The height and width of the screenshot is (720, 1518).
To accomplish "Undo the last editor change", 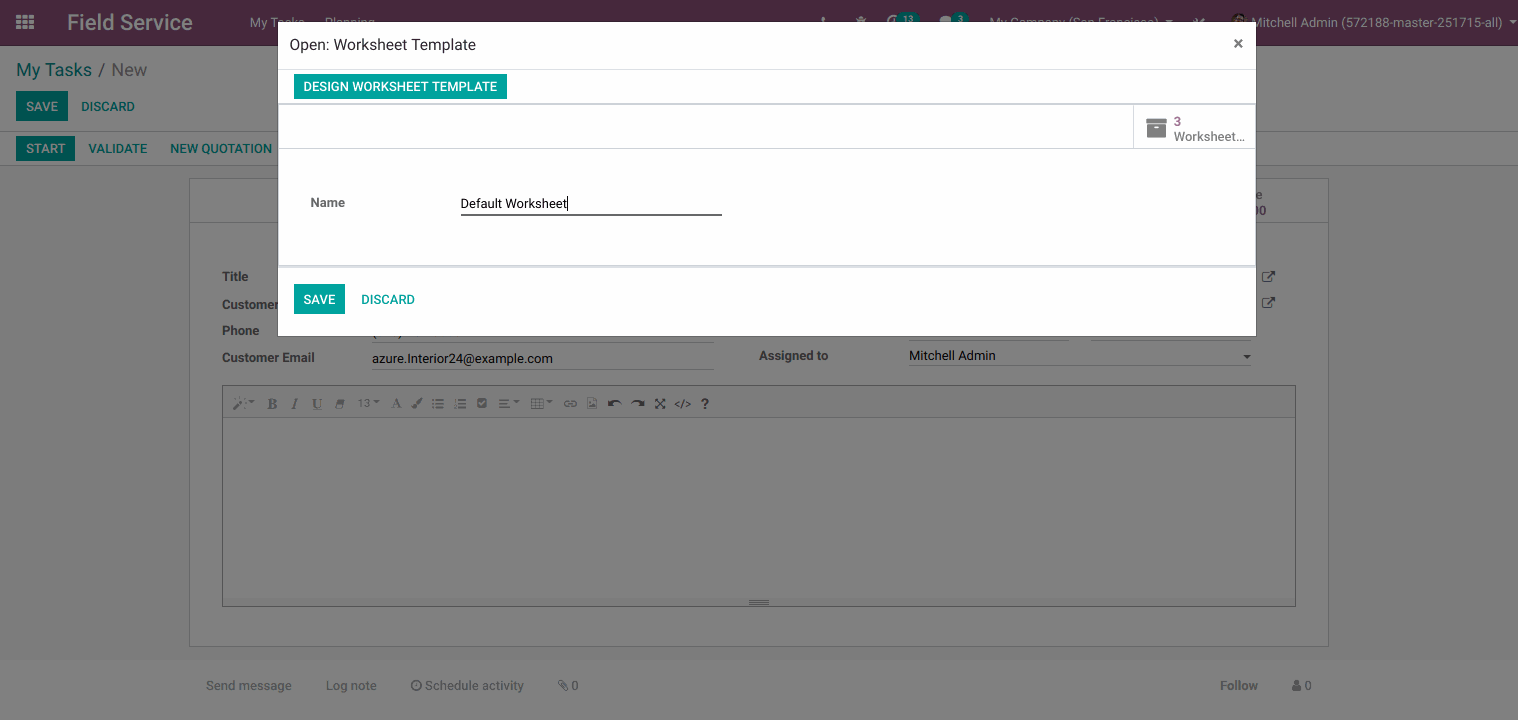I will 615,403.
